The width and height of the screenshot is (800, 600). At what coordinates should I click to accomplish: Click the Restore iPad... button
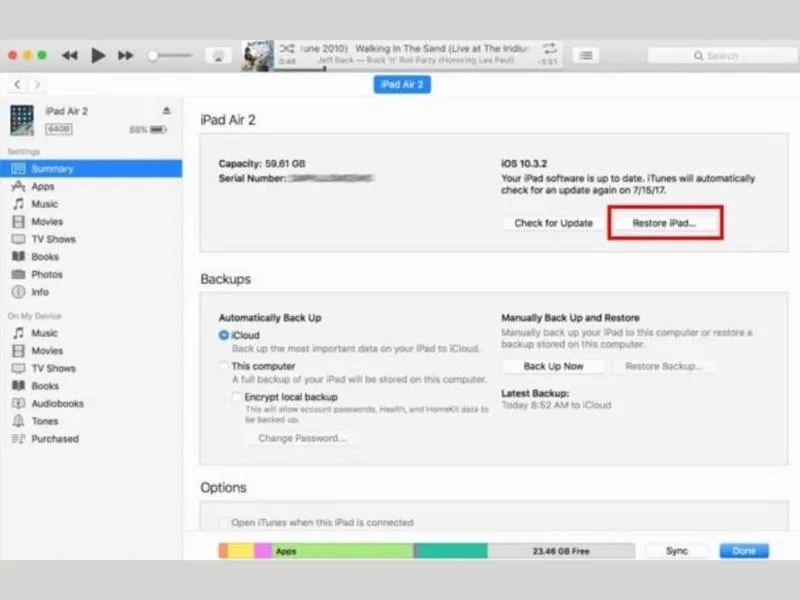(x=664, y=223)
